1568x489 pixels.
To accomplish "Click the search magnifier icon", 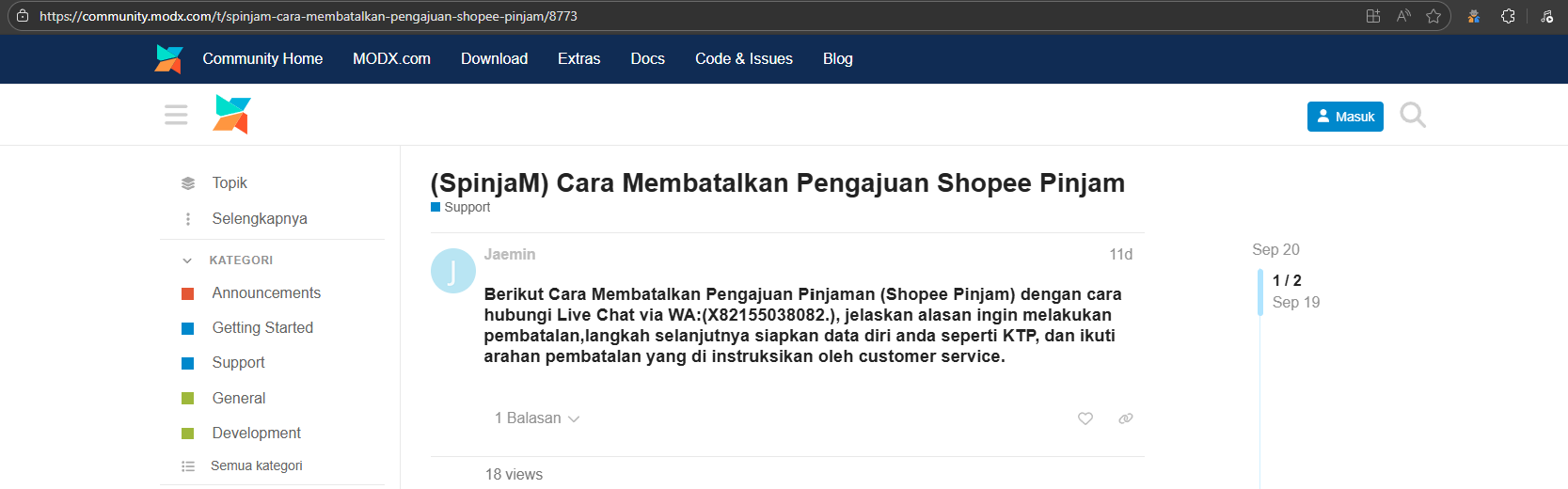I will coord(1412,115).
